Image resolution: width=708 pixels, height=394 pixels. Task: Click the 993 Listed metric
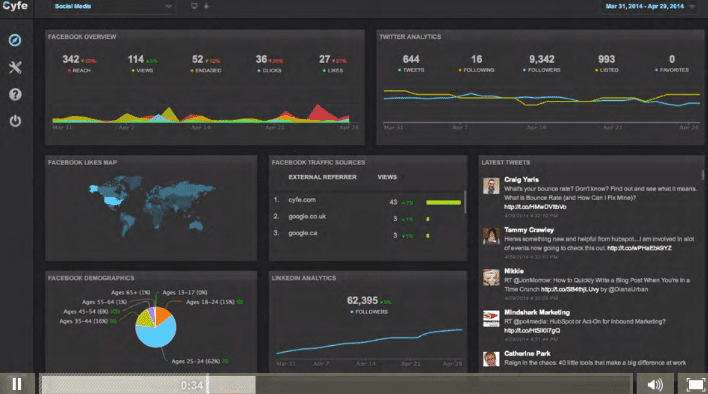606,63
